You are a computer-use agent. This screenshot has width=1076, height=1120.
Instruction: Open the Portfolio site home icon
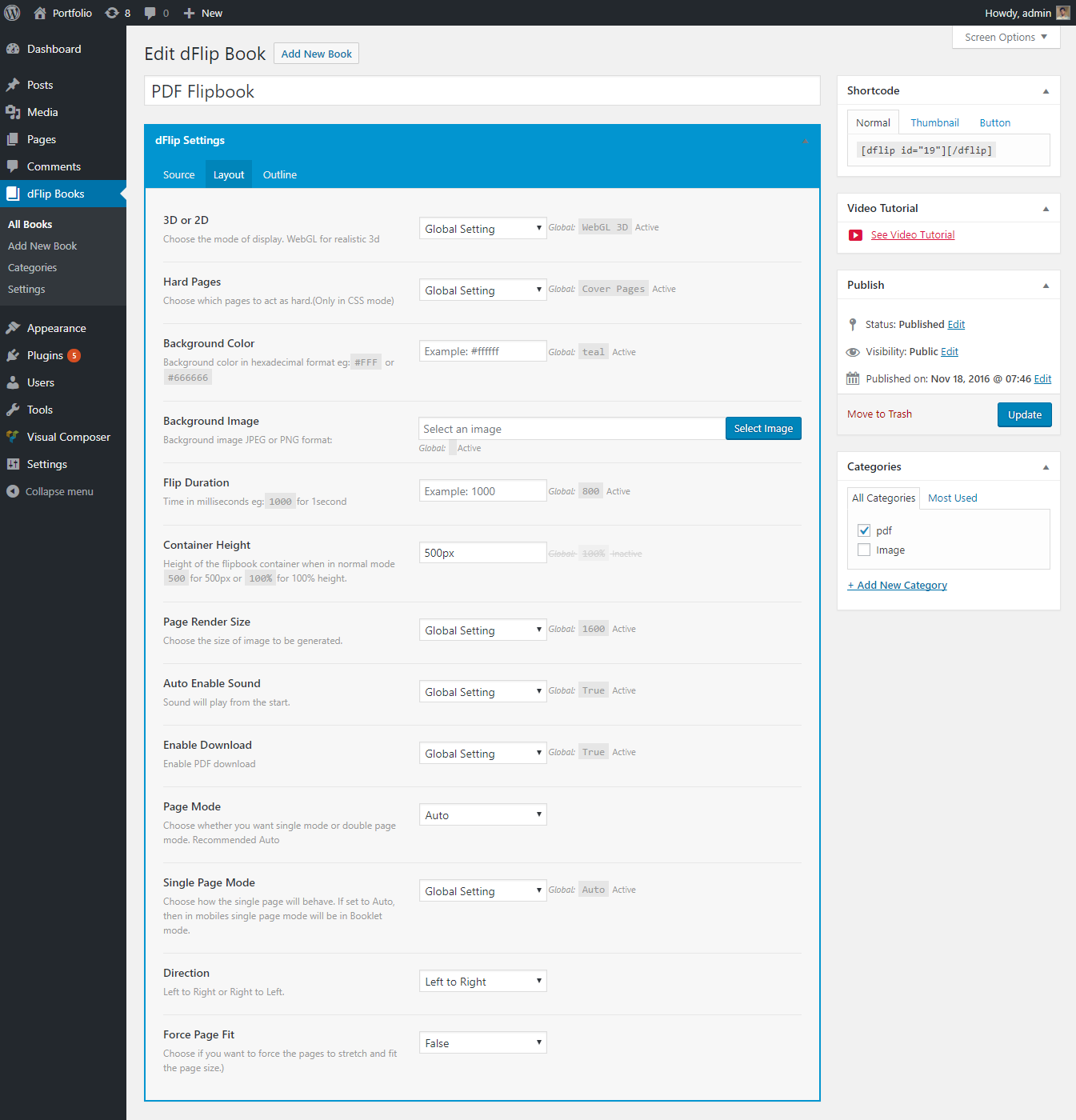40,13
